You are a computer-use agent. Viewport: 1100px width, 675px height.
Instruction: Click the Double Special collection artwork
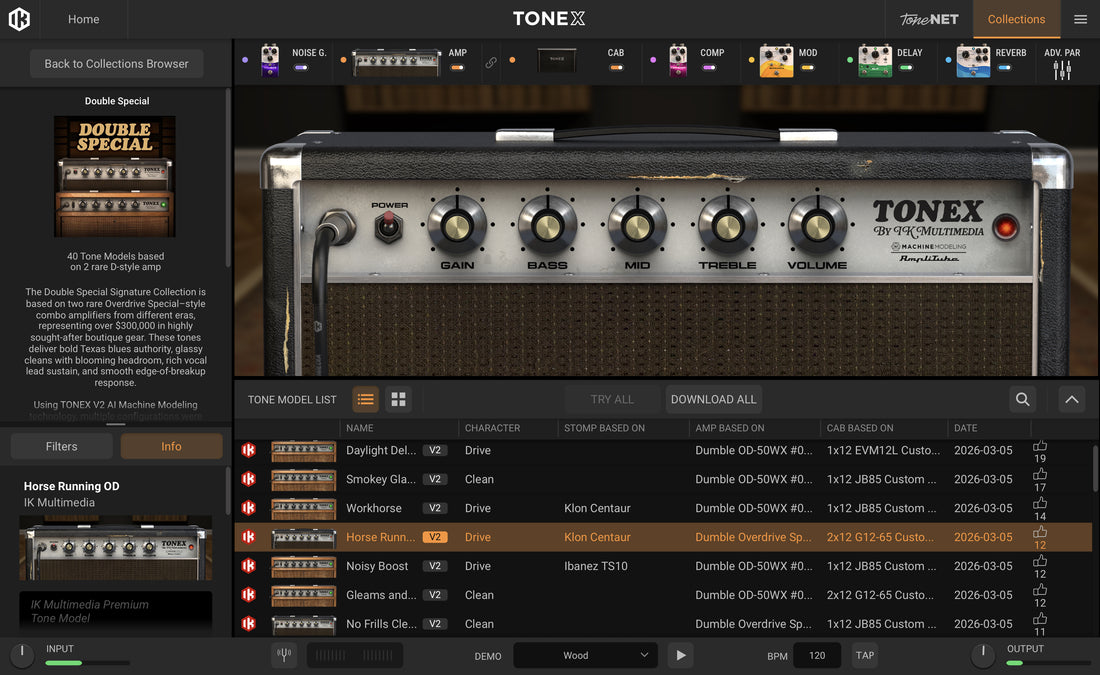115,176
